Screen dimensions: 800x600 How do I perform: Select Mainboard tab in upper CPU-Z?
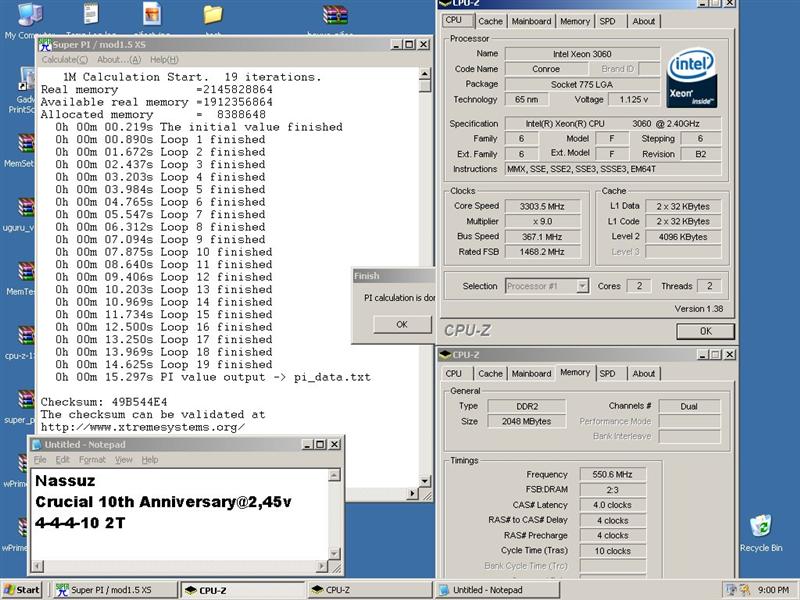[x=531, y=21]
